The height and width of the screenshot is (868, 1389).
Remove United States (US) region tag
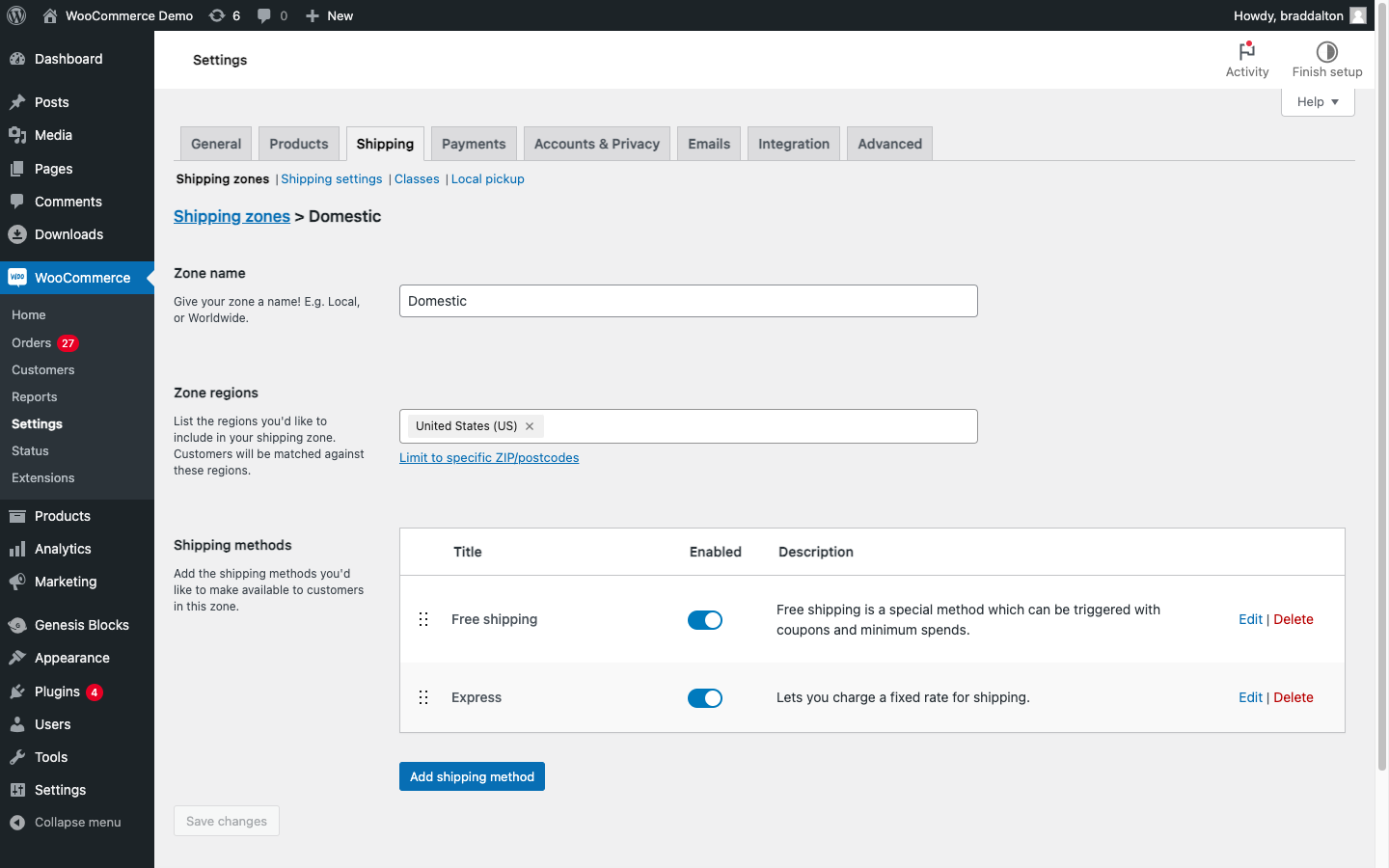coord(530,426)
